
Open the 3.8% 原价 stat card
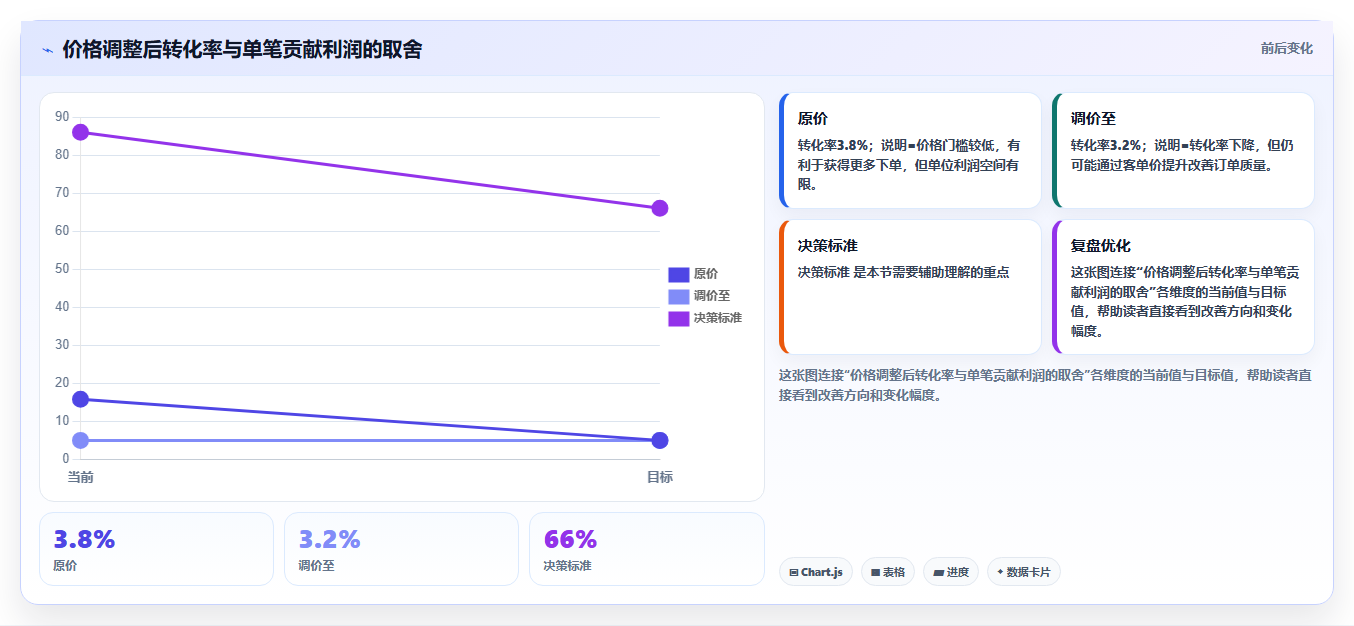pos(156,549)
